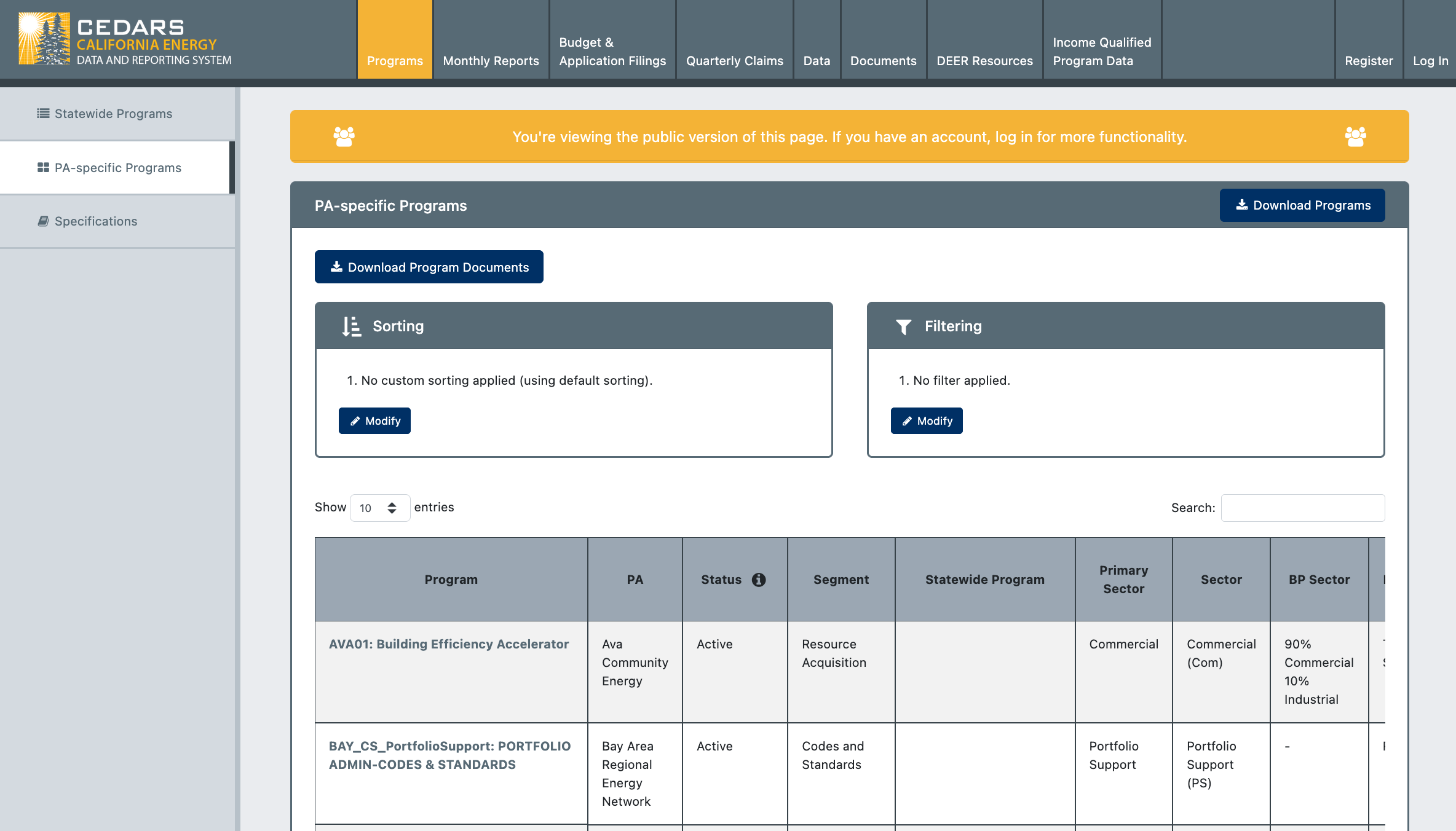Sort by the Program column header
This screenshot has width=1456, height=831.
pos(451,580)
